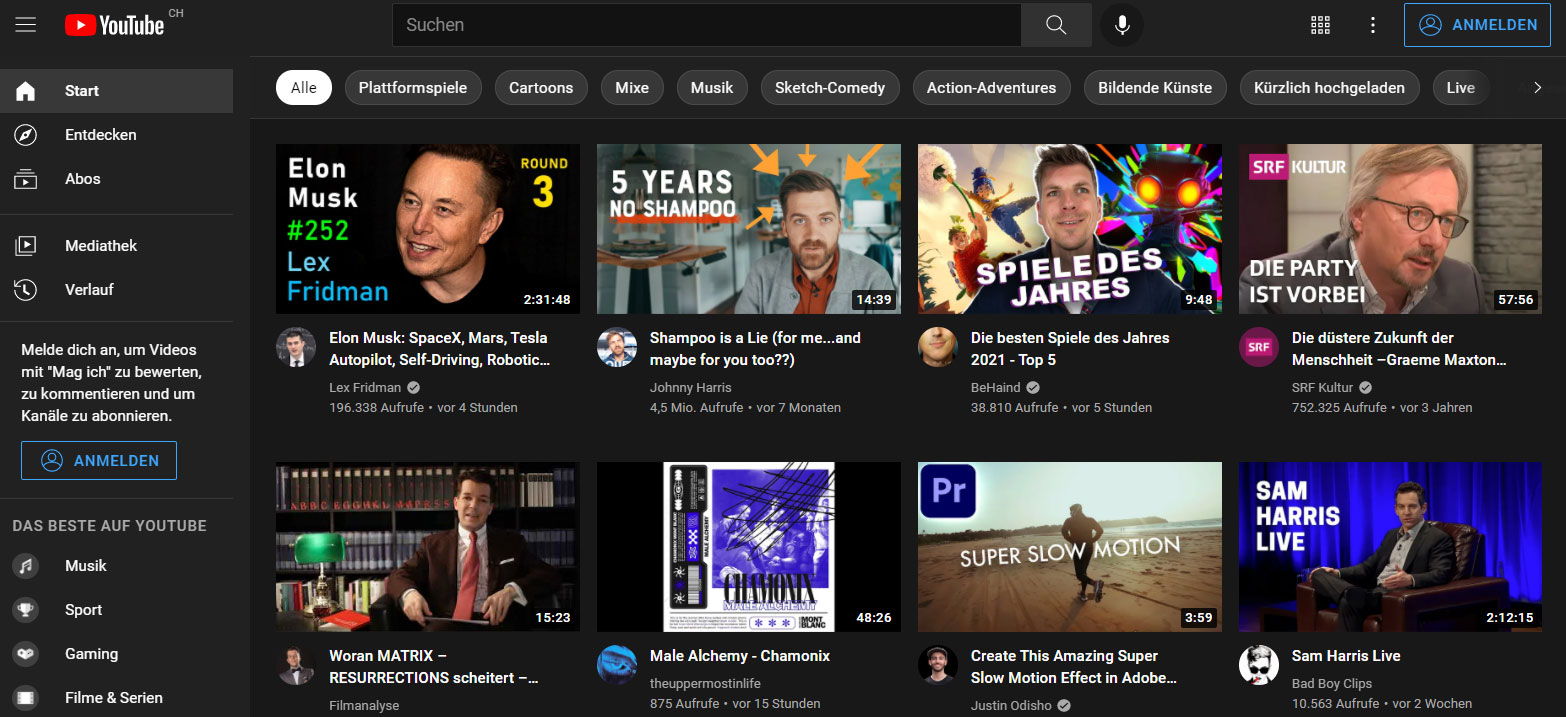Open the YouTube apps grid icon
Image resolution: width=1566 pixels, height=717 pixels.
[x=1320, y=24]
